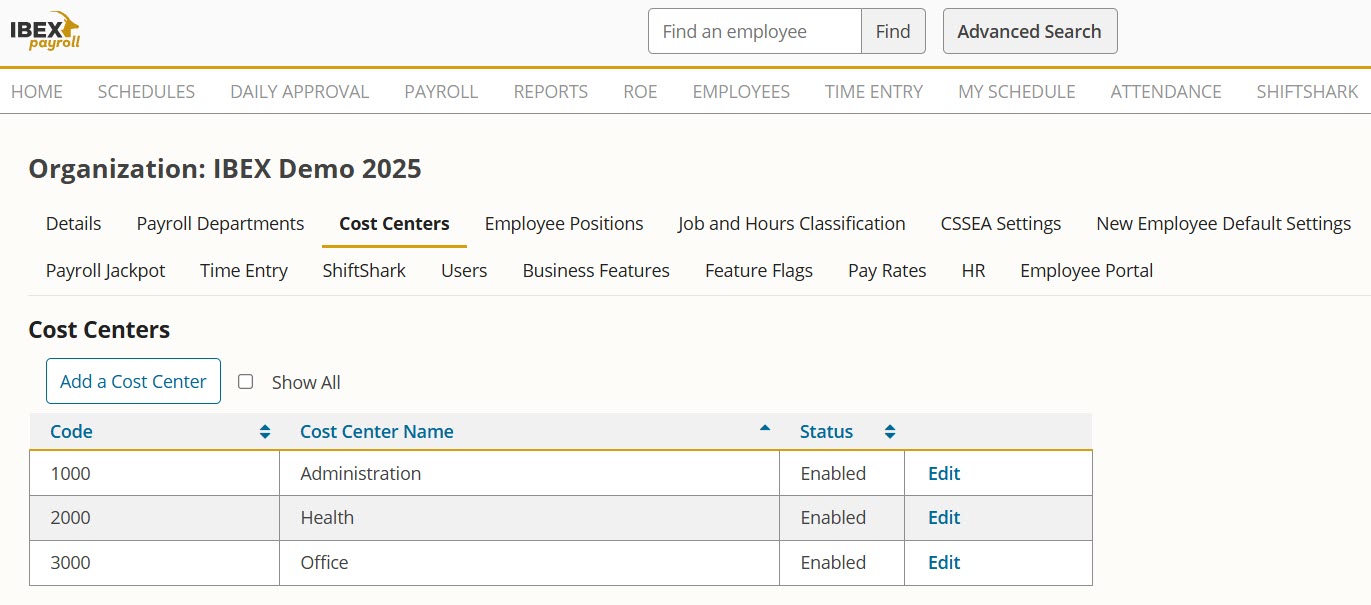Open the Business Features tab

[x=596, y=271]
